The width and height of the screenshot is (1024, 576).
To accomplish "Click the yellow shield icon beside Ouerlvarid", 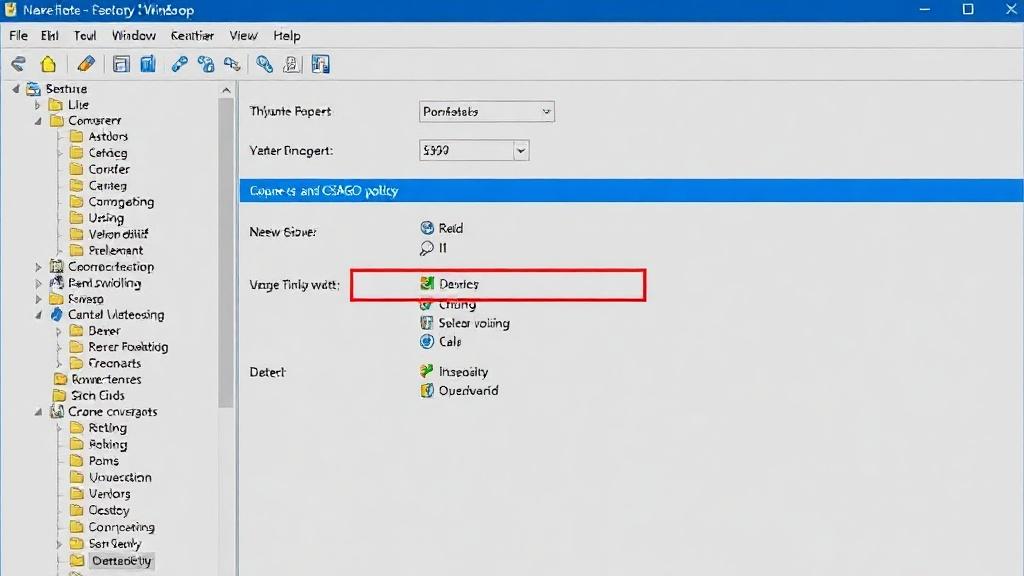I will click(x=426, y=391).
